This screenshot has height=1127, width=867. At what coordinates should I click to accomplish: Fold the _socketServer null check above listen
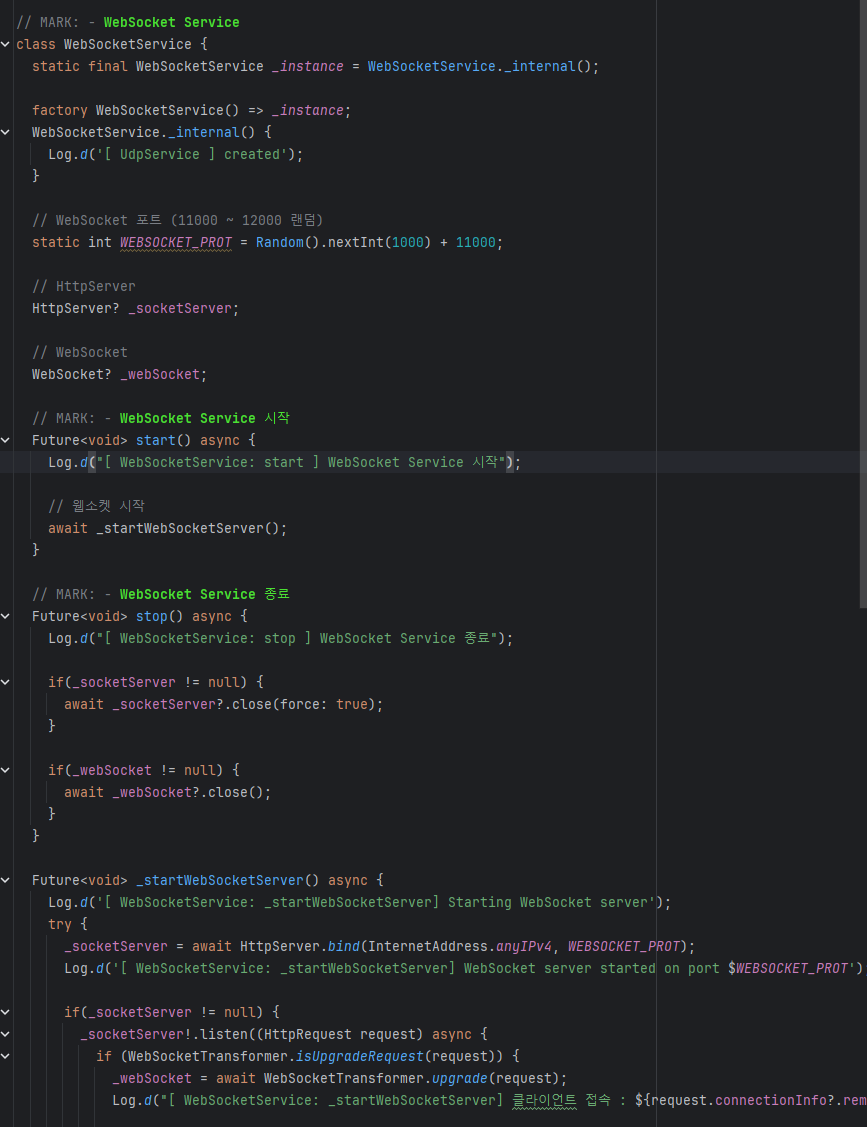click(5, 1012)
